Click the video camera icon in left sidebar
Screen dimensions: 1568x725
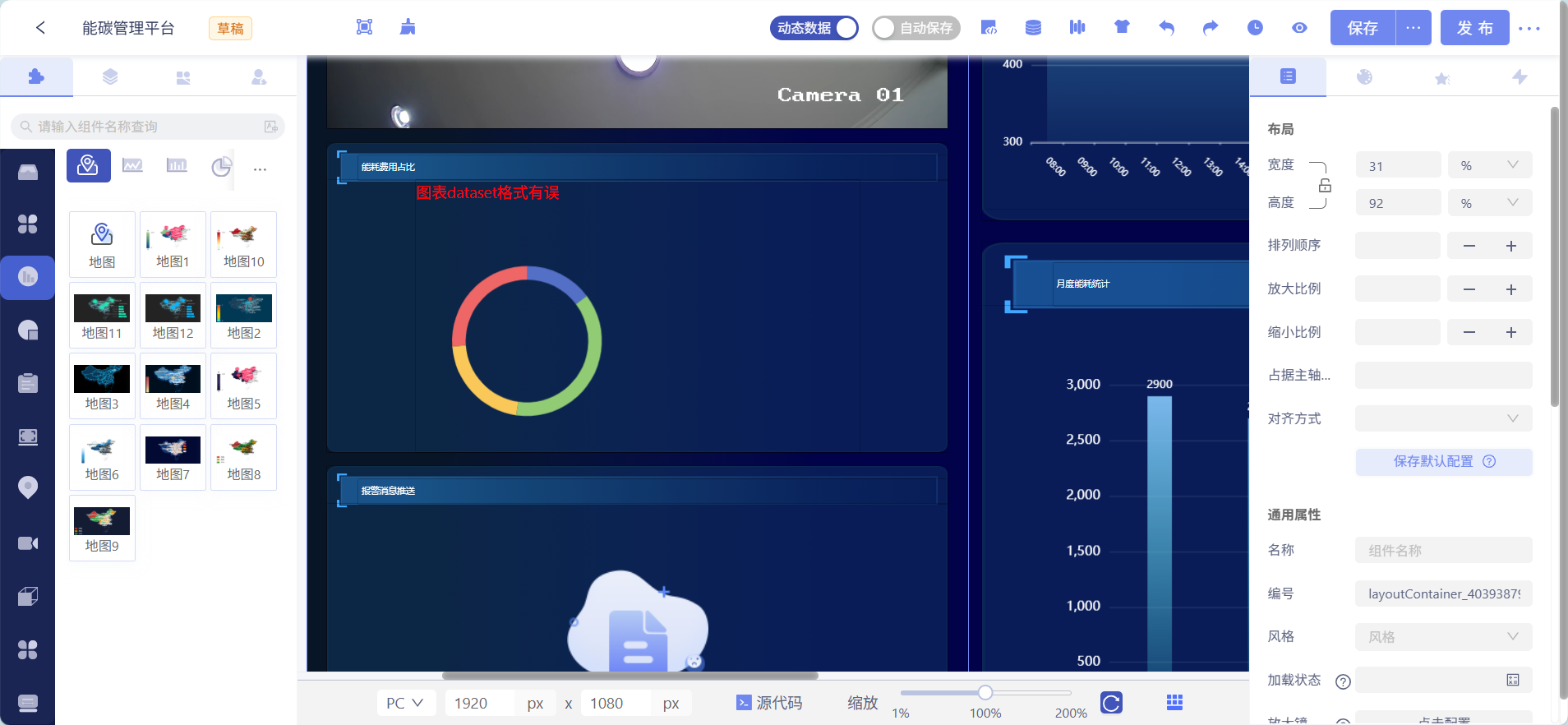point(28,543)
